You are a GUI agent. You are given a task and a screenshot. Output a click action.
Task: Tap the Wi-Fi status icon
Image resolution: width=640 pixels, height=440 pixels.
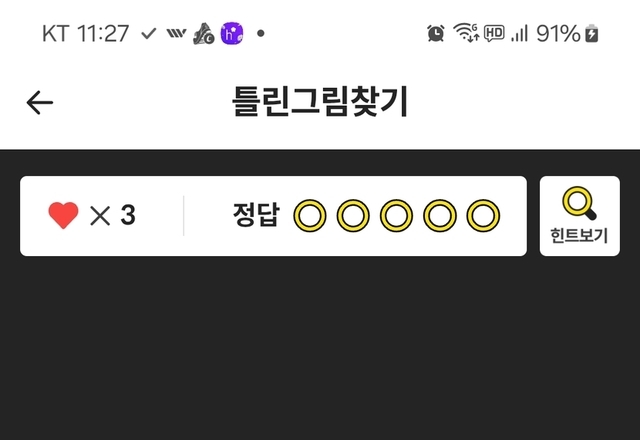click(466, 33)
